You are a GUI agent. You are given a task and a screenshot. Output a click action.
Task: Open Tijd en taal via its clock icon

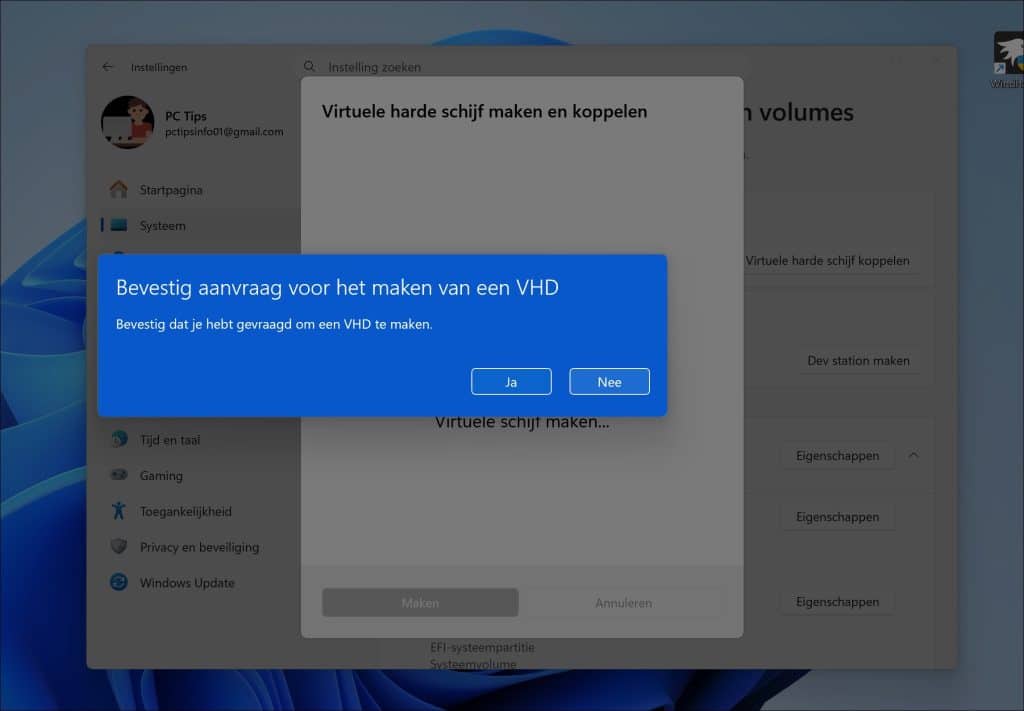point(119,439)
